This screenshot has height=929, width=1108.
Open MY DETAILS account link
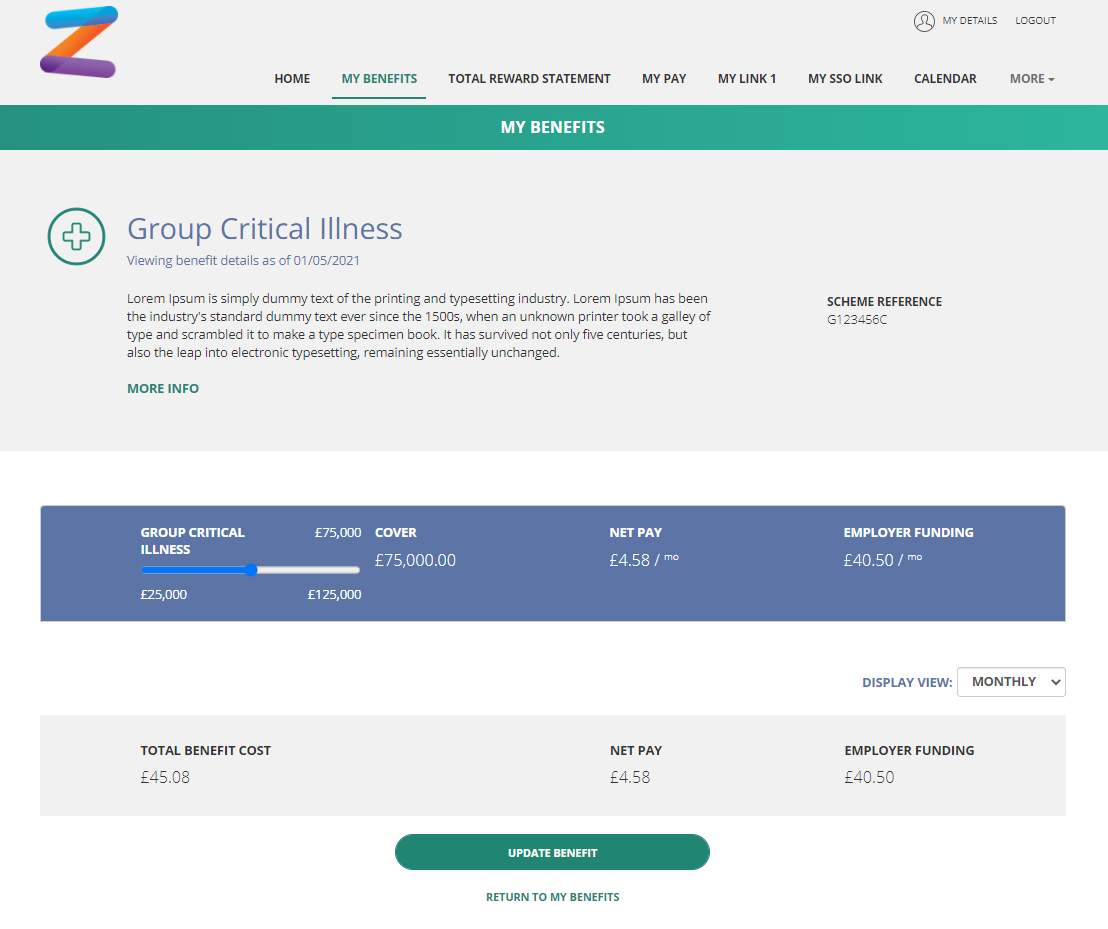(x=970, y=20)
